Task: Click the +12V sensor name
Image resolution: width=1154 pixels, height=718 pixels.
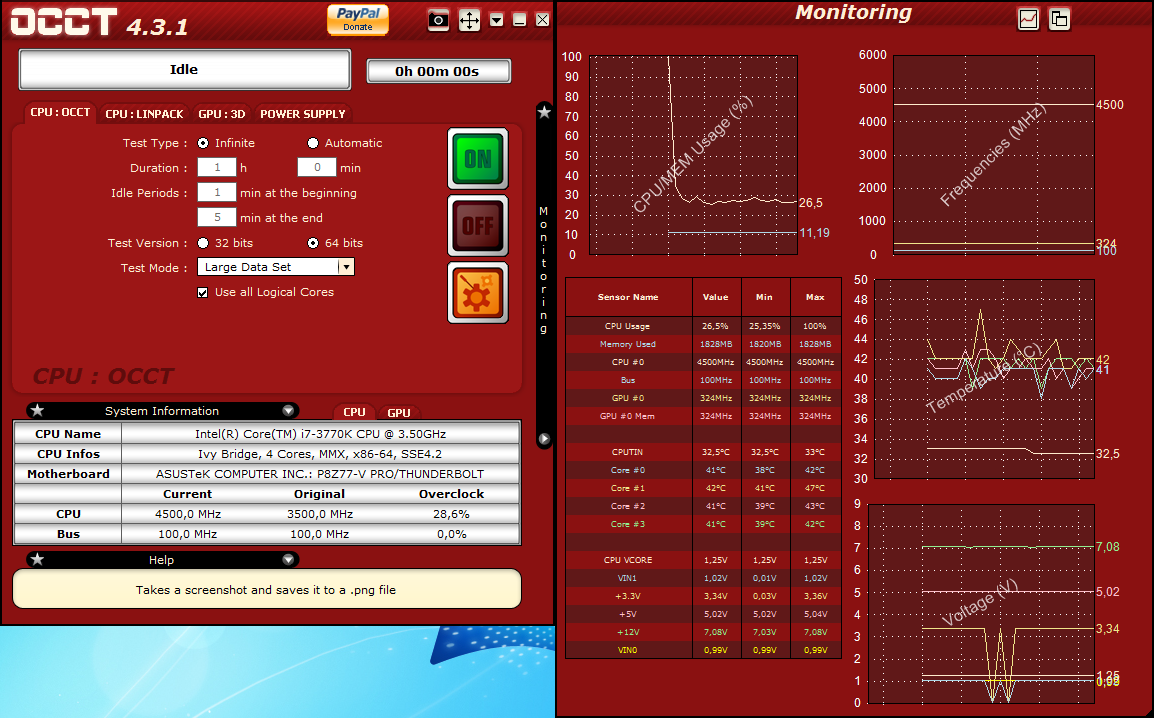Action: click(x=628, y=633)
